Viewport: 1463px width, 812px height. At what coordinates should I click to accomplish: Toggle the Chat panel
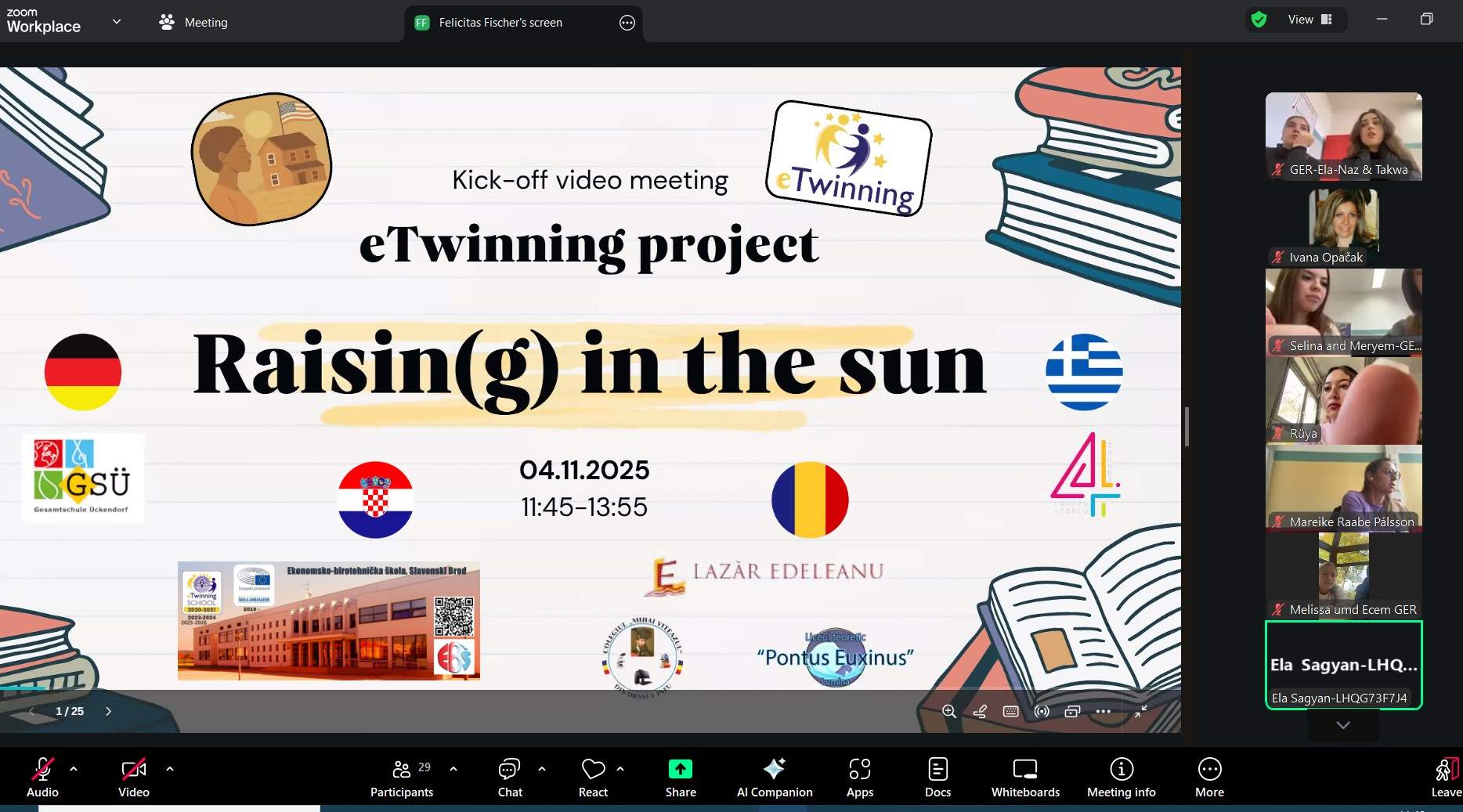(510, 778)
